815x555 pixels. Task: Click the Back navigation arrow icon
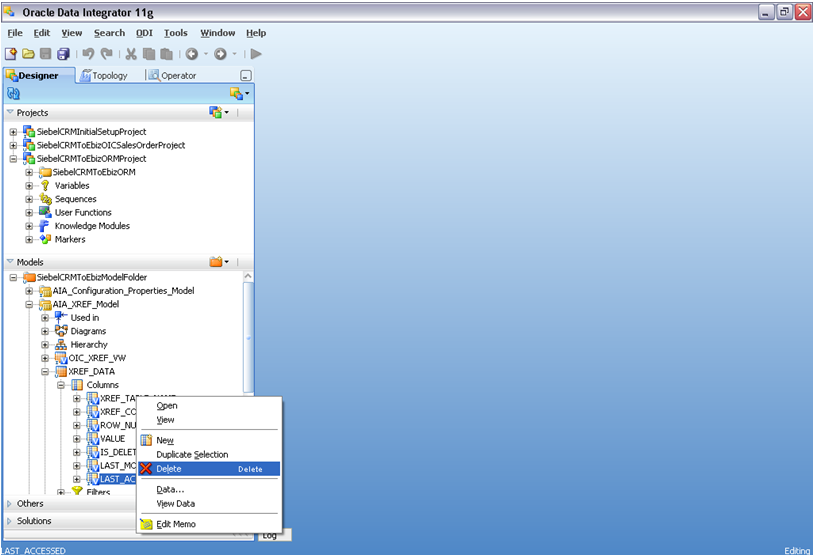[x=192, y=54]
